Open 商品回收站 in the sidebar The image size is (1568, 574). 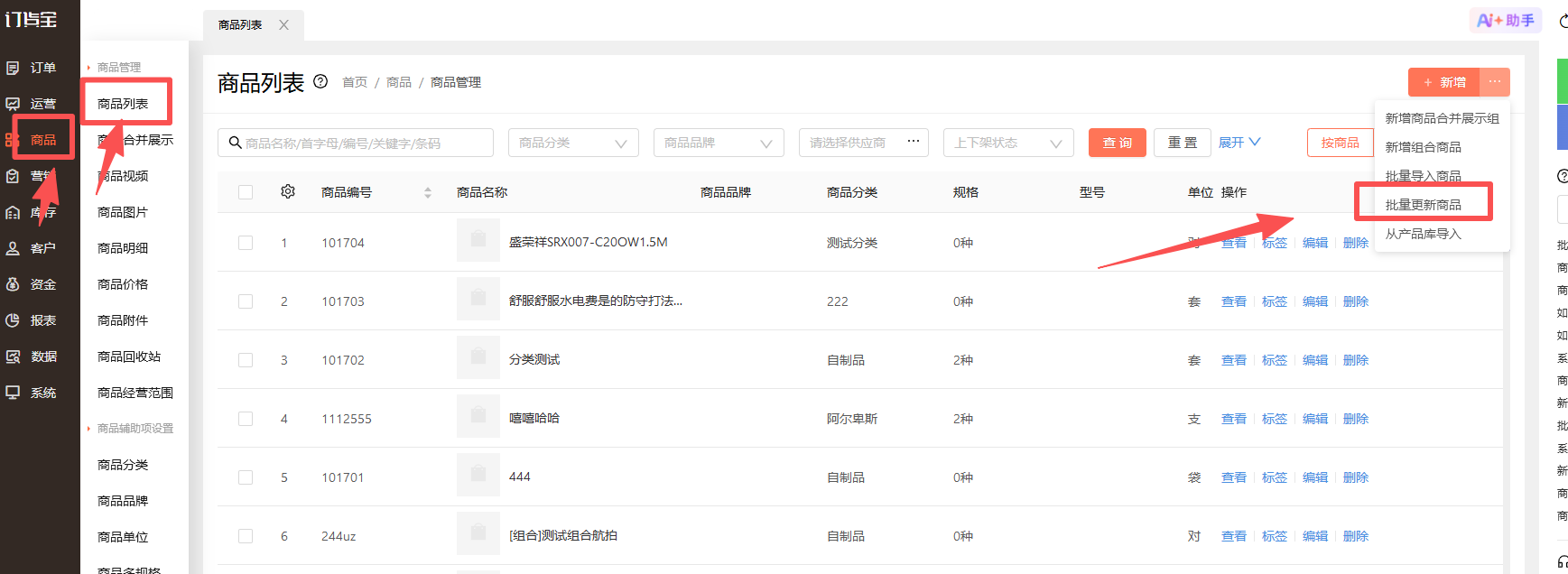pos(129,356)
